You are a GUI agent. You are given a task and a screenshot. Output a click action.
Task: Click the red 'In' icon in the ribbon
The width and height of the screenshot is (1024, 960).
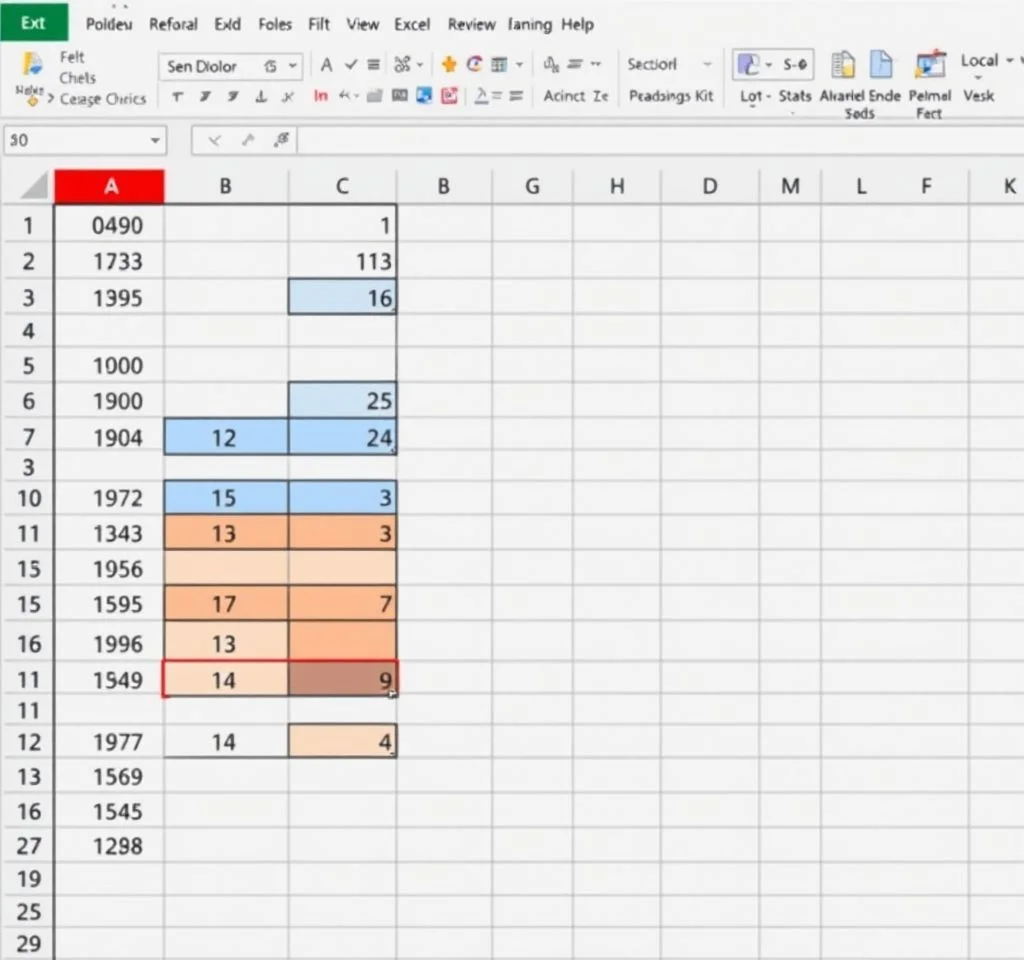point(320,96)
